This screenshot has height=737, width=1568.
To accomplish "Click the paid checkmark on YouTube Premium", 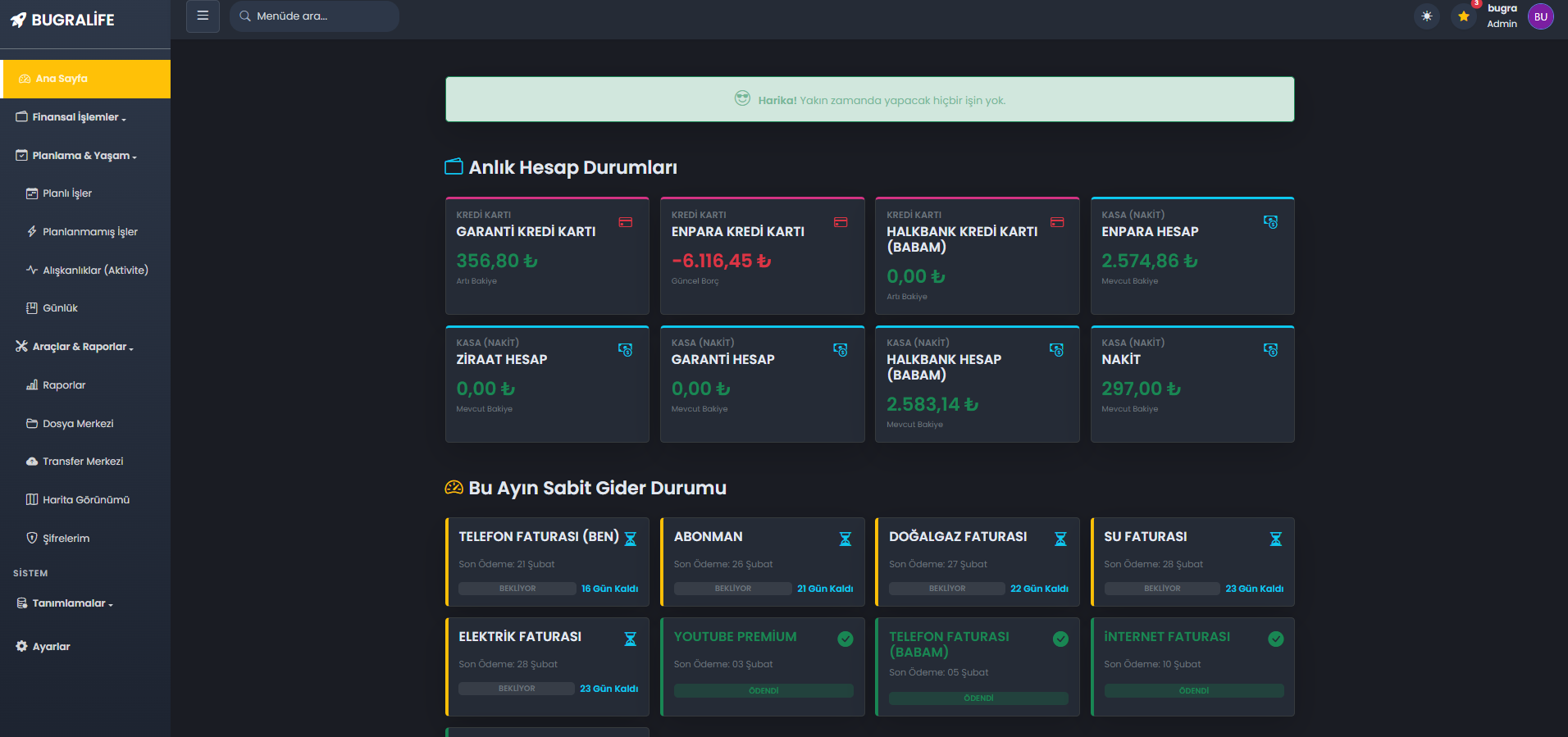I will (845, 639).
